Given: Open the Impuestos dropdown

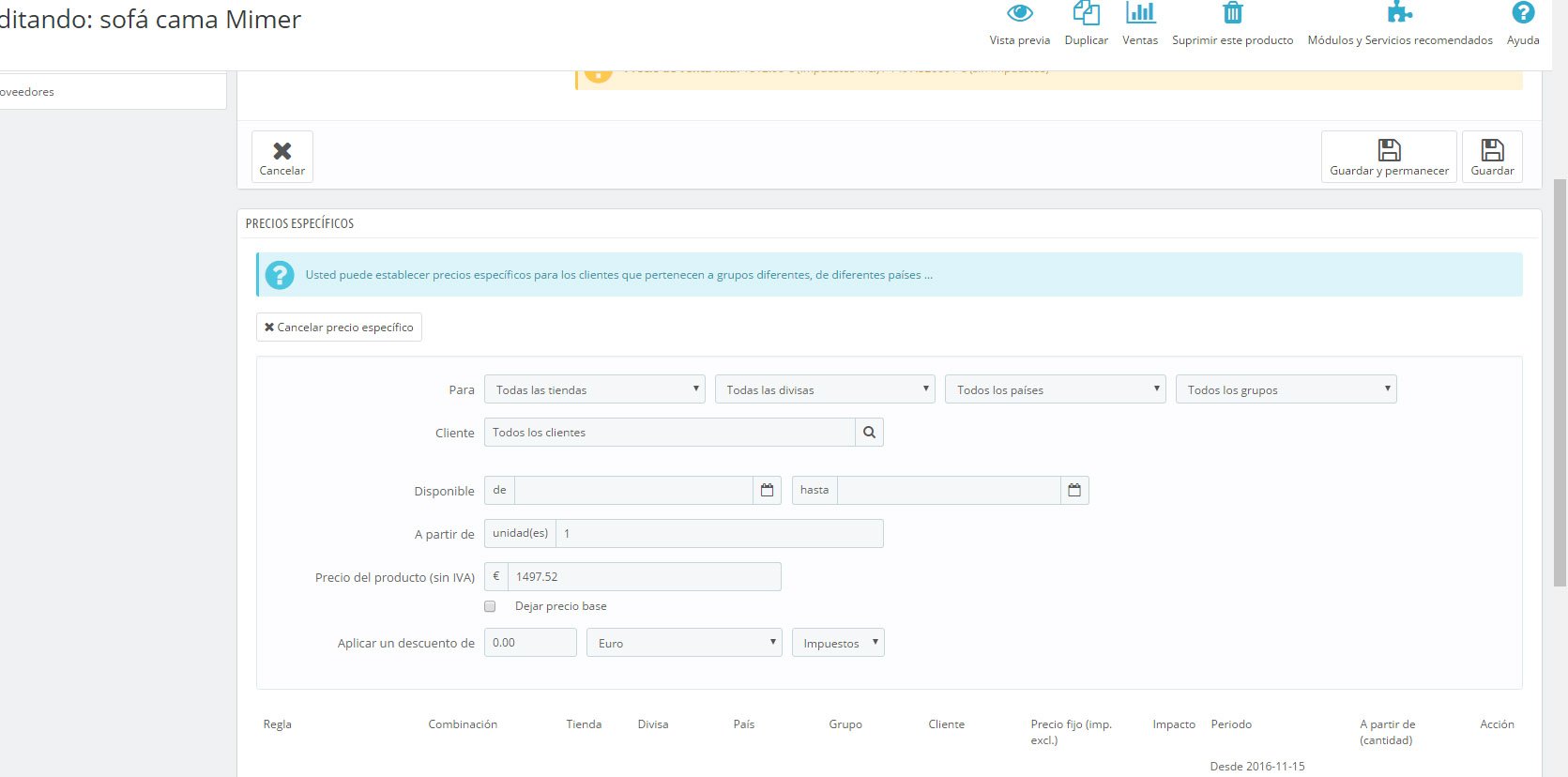Looking at the screenshot, I should pyautogui.click(x=838, y=643).
